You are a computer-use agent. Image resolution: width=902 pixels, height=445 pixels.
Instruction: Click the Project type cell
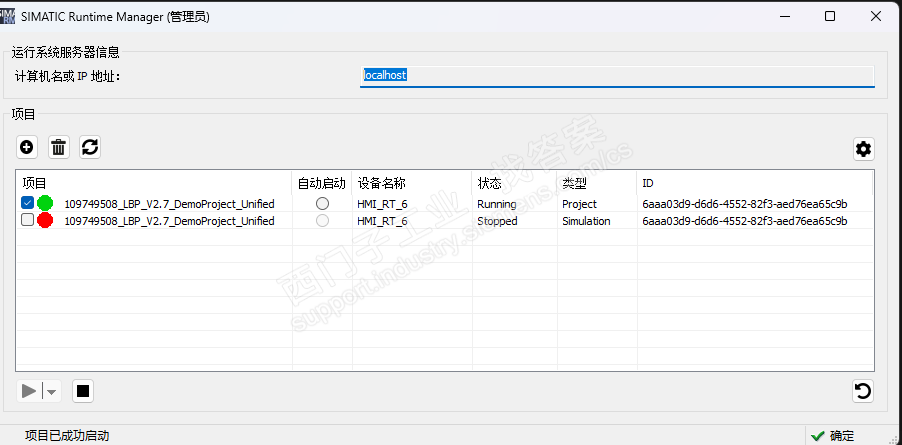coord(579,204)
